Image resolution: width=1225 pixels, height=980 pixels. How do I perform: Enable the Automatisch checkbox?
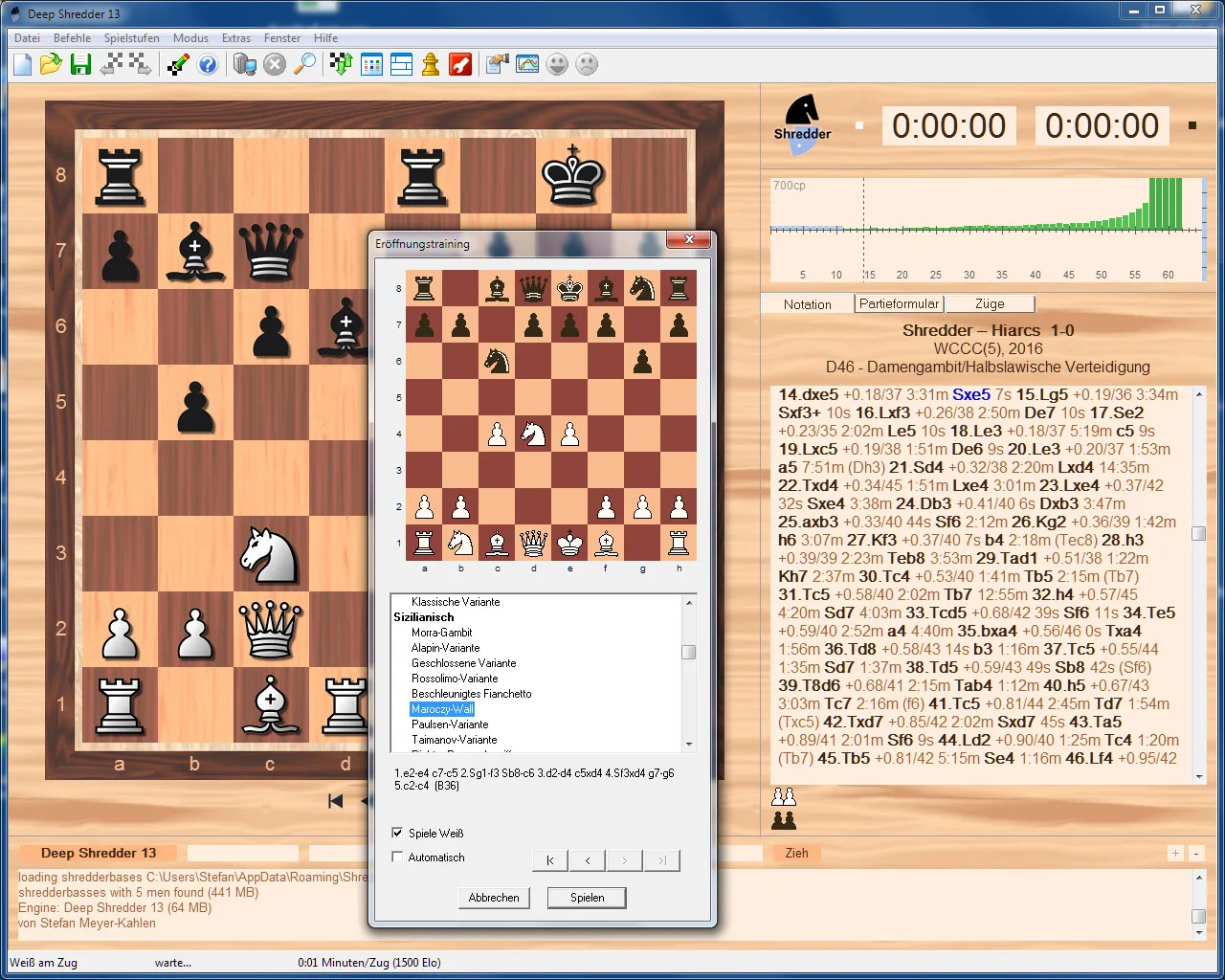click(397, 857)
